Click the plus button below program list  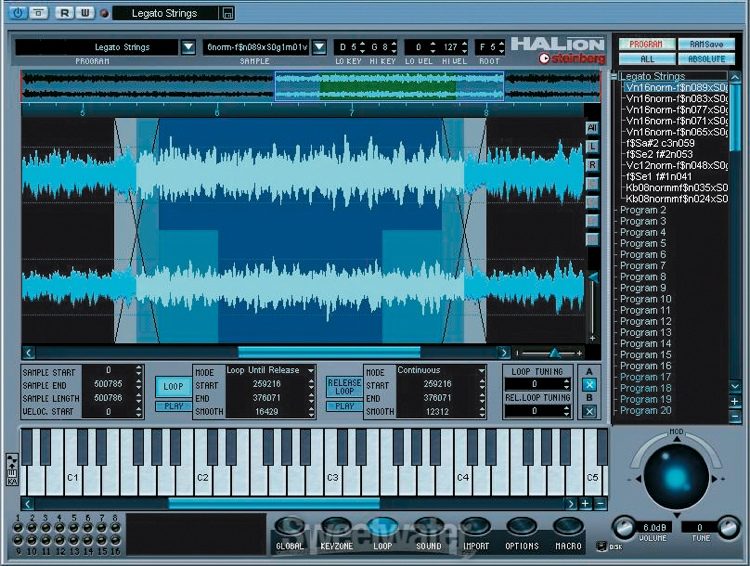click(735, 401)
